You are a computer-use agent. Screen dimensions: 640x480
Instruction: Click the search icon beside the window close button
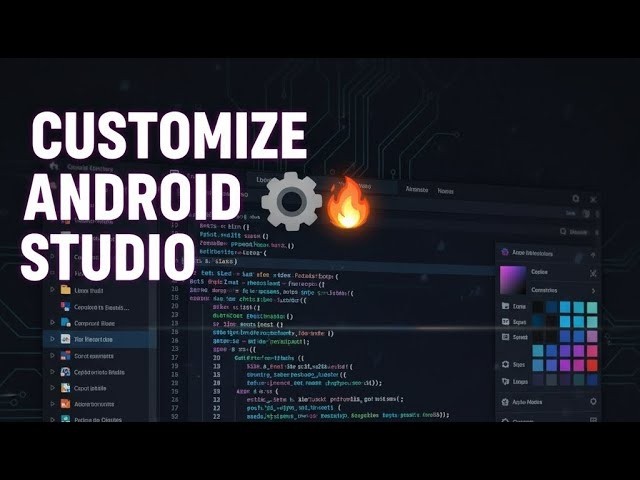click(x=576, y=198)
